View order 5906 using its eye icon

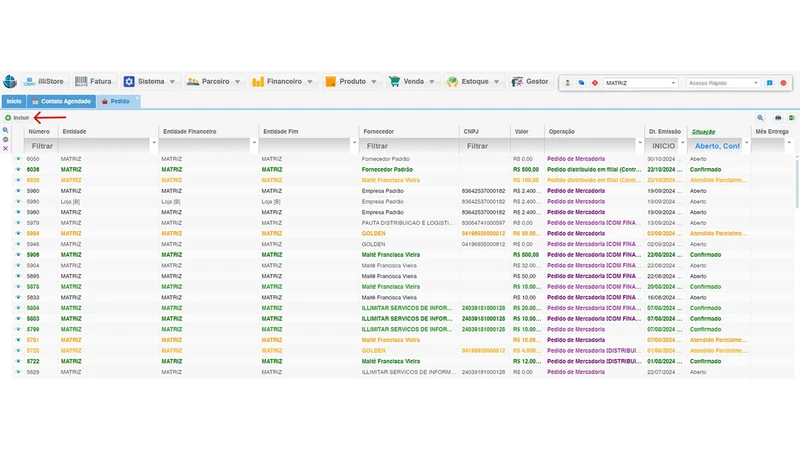(18, 255)
